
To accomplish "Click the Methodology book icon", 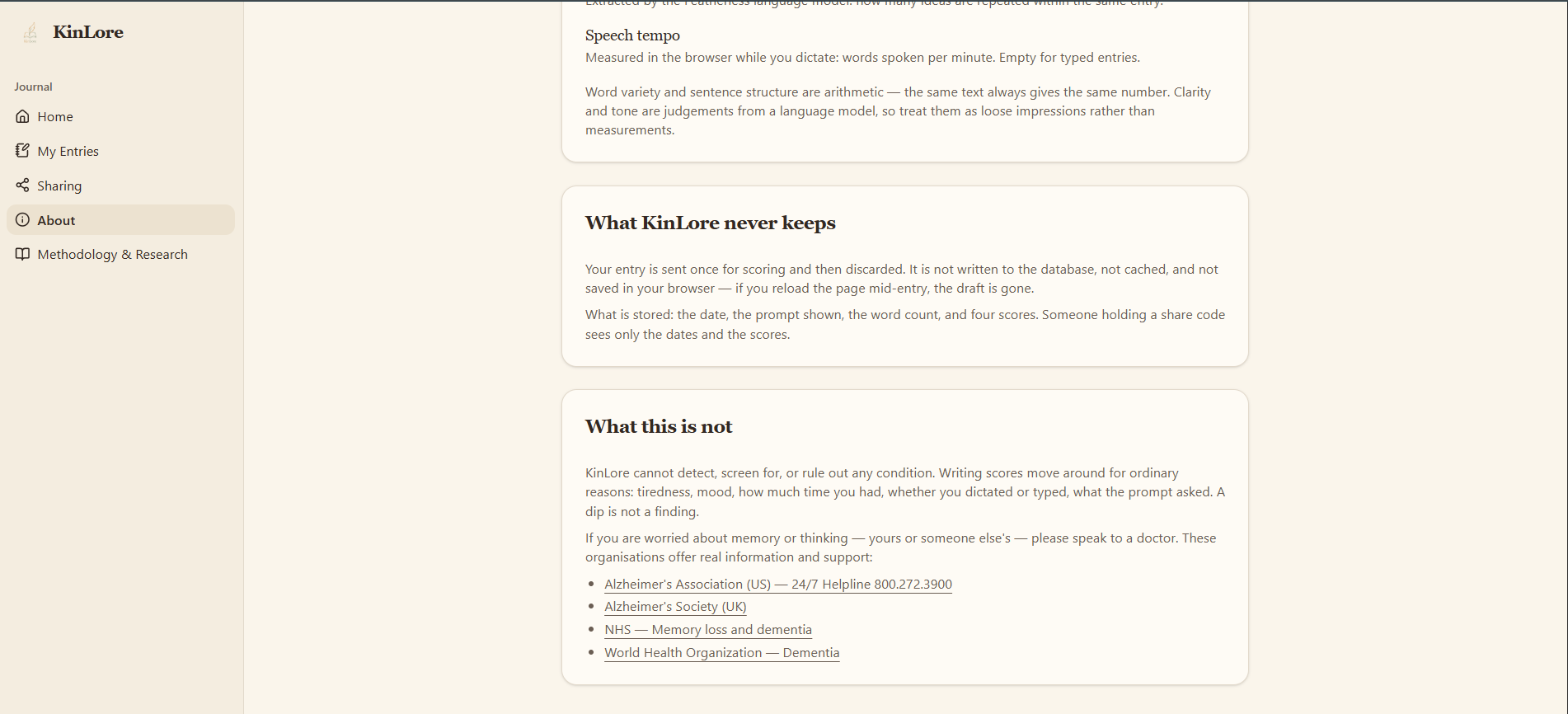I will [x=22, y=254].
